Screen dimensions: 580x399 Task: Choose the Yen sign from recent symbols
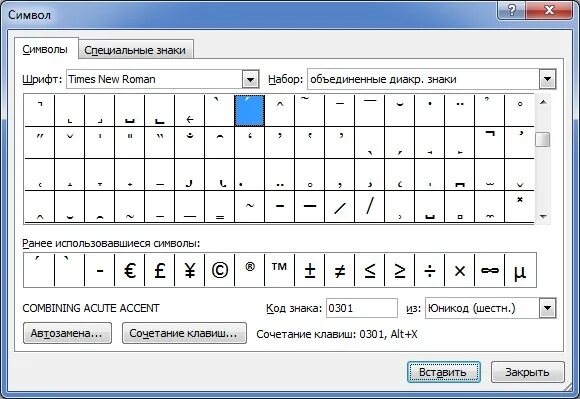[189, 270]
